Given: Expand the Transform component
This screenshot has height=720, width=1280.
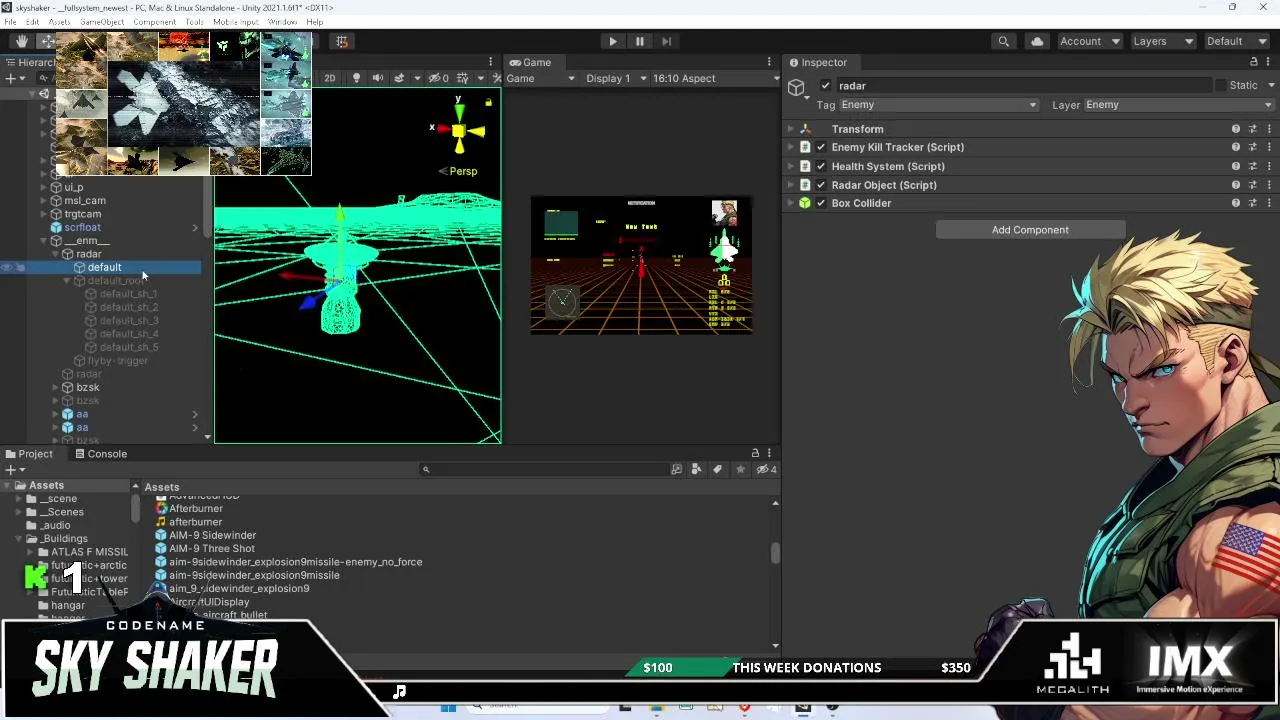Looking at the screenshot, I should point(790,129).
